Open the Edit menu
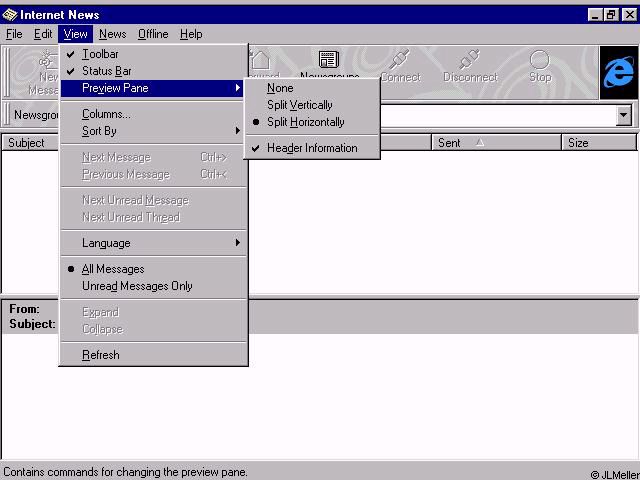This screenshot has height=480, width=640. point(43,34)
